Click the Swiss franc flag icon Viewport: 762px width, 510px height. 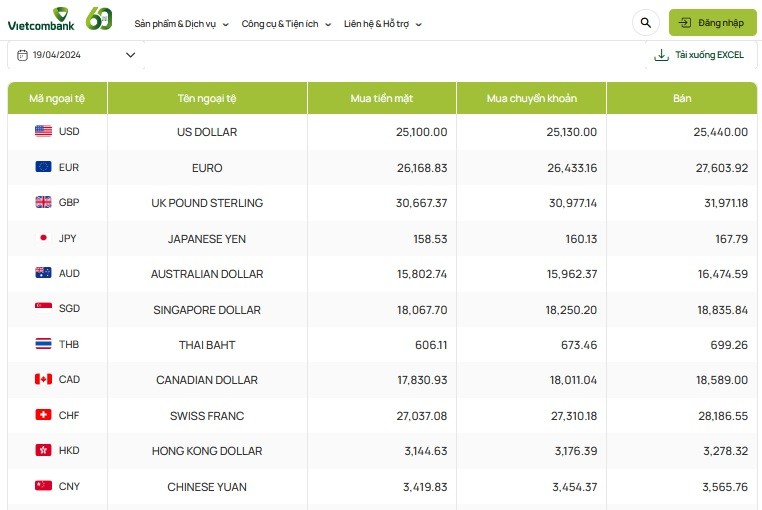coord(43,415)
